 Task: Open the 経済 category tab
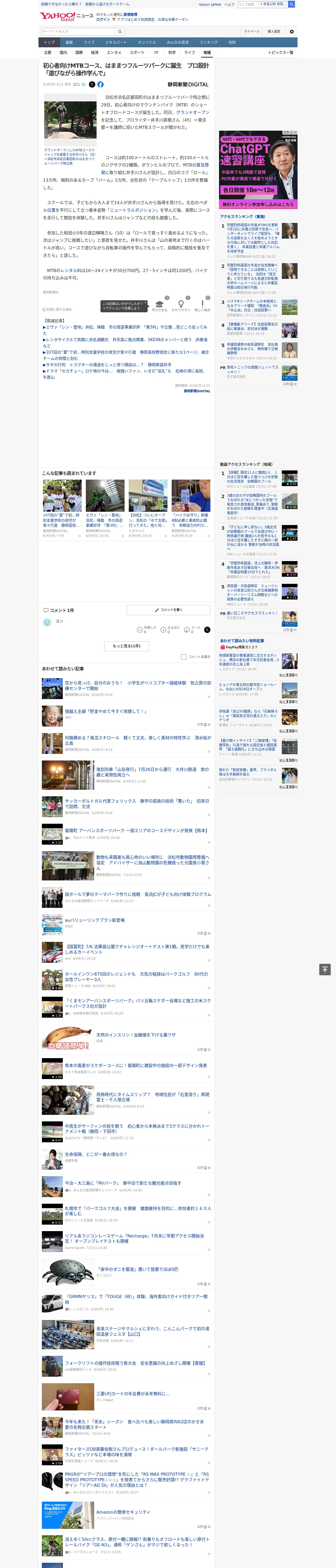(x=94, y=52)
